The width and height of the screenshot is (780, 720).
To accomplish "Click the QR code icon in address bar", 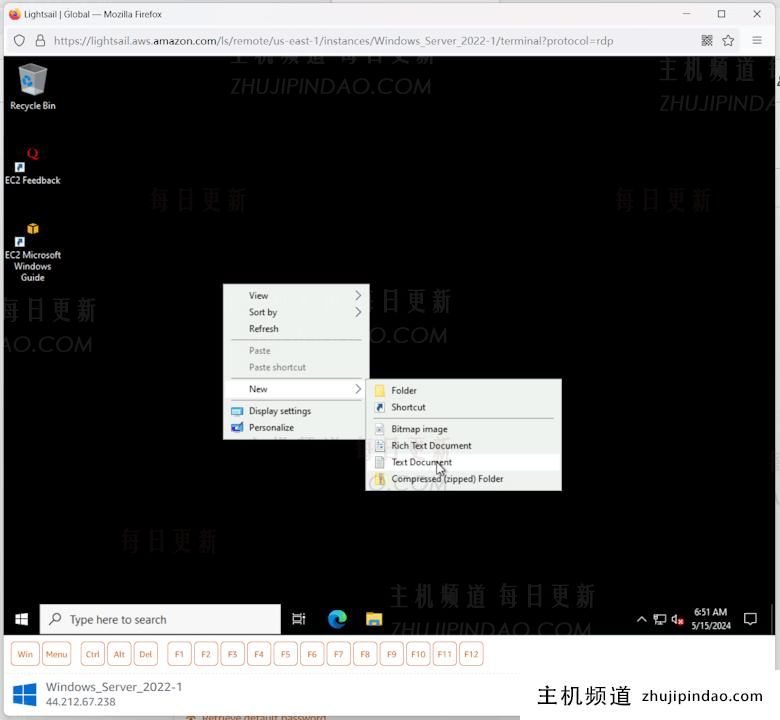I will click(707, 41).
